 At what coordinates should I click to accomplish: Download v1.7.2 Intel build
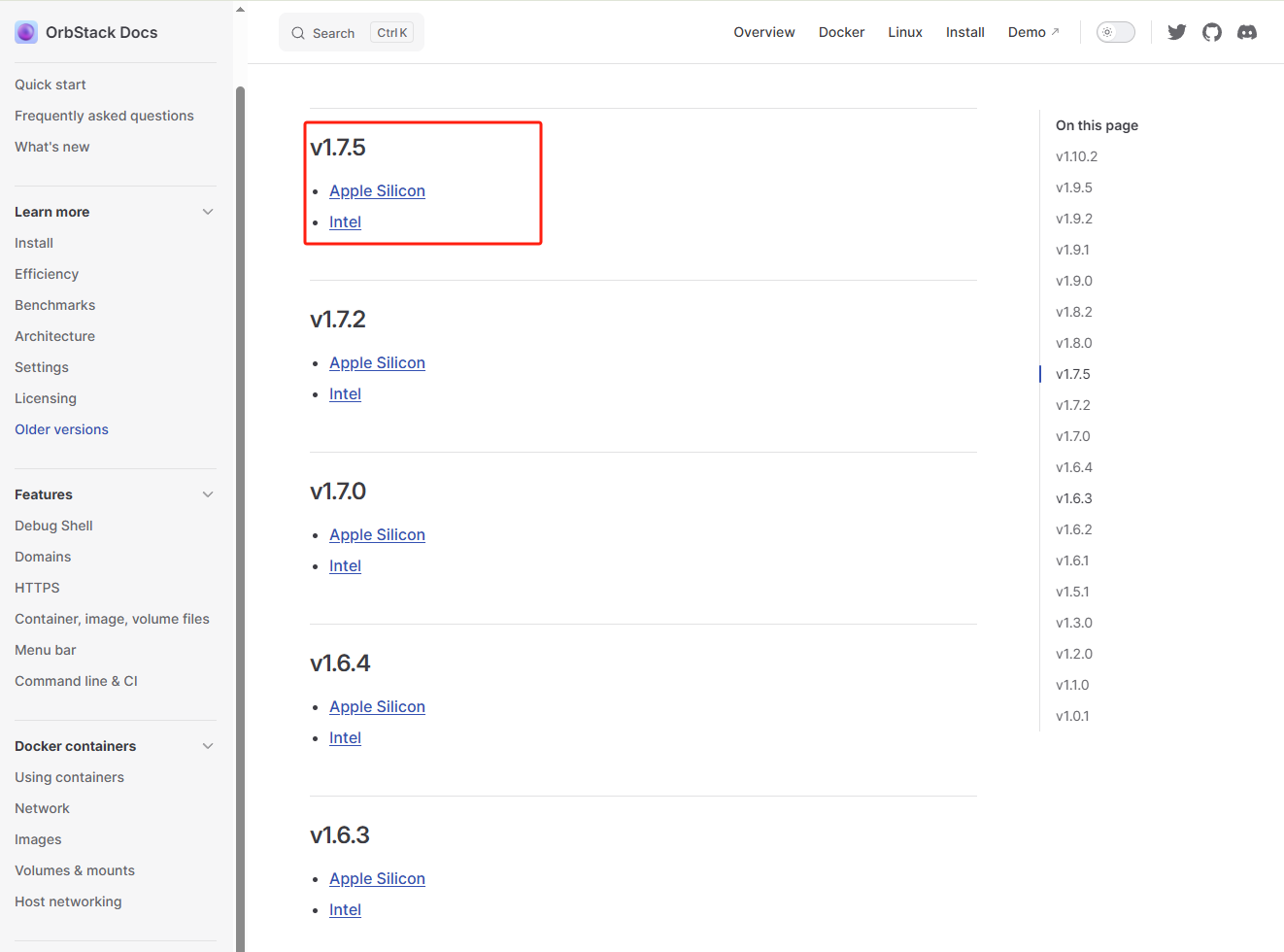point(345,394)
